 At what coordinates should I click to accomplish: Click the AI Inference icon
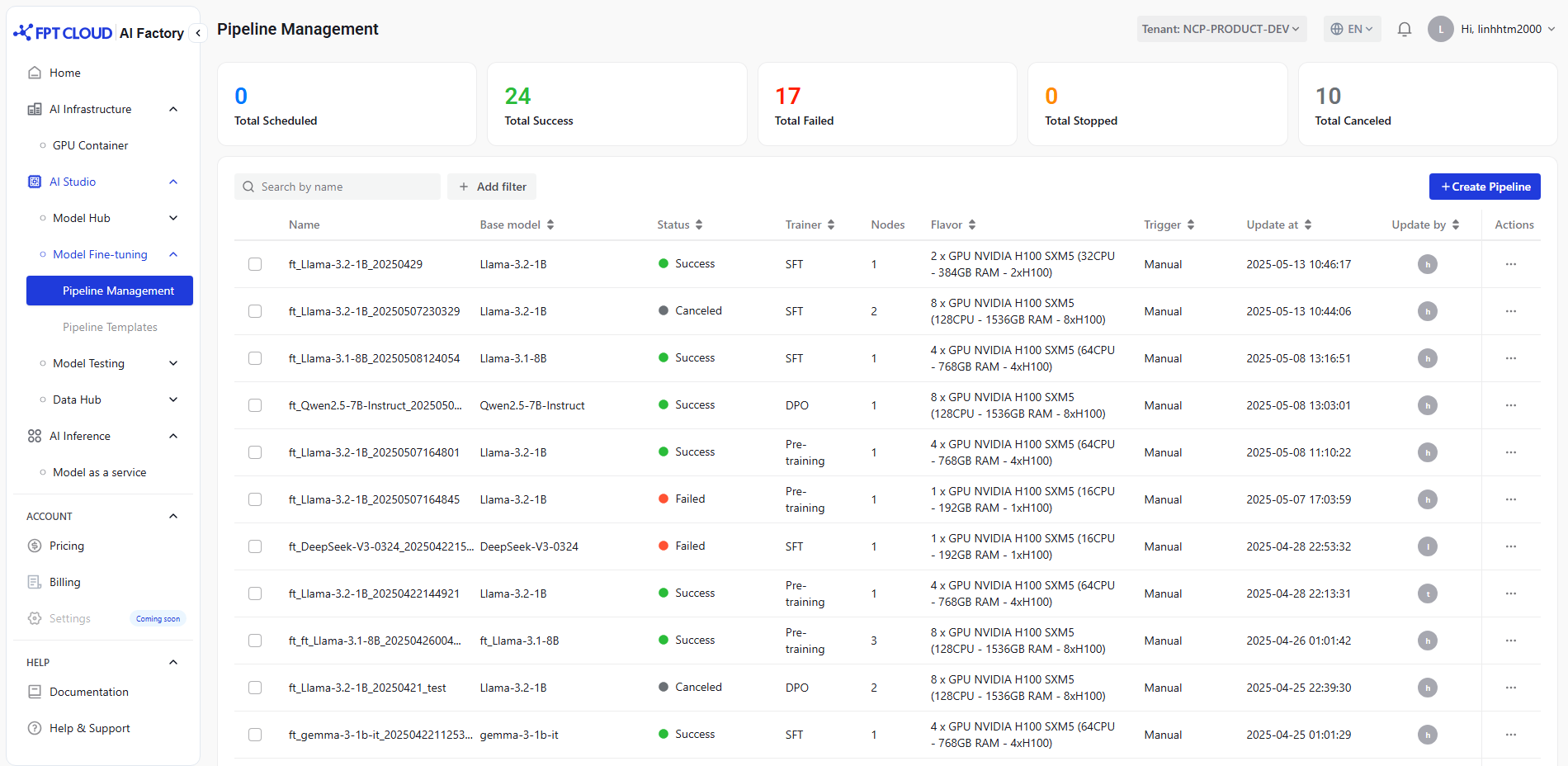click(35, 436)
